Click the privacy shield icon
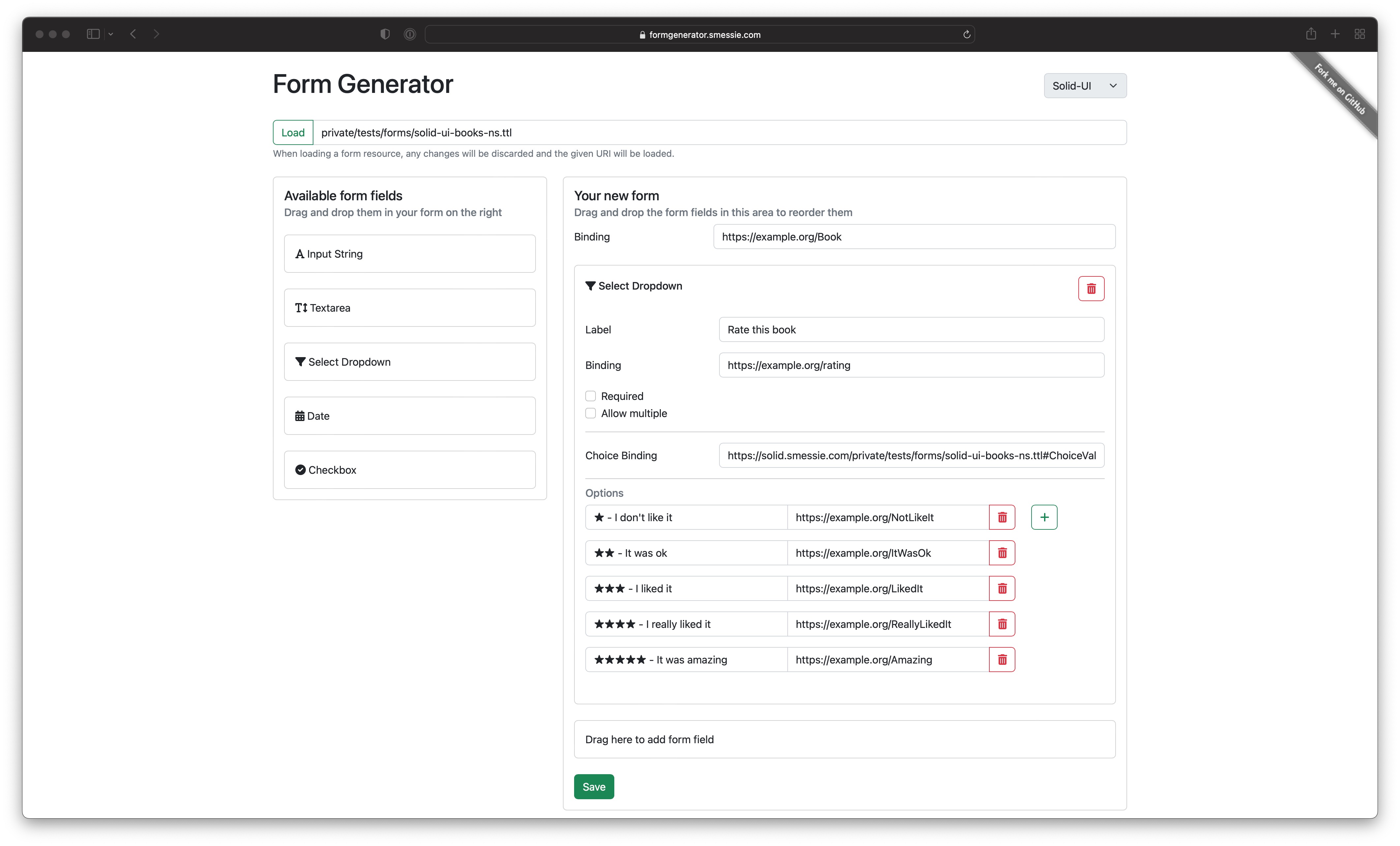 (x=385, y=34)
